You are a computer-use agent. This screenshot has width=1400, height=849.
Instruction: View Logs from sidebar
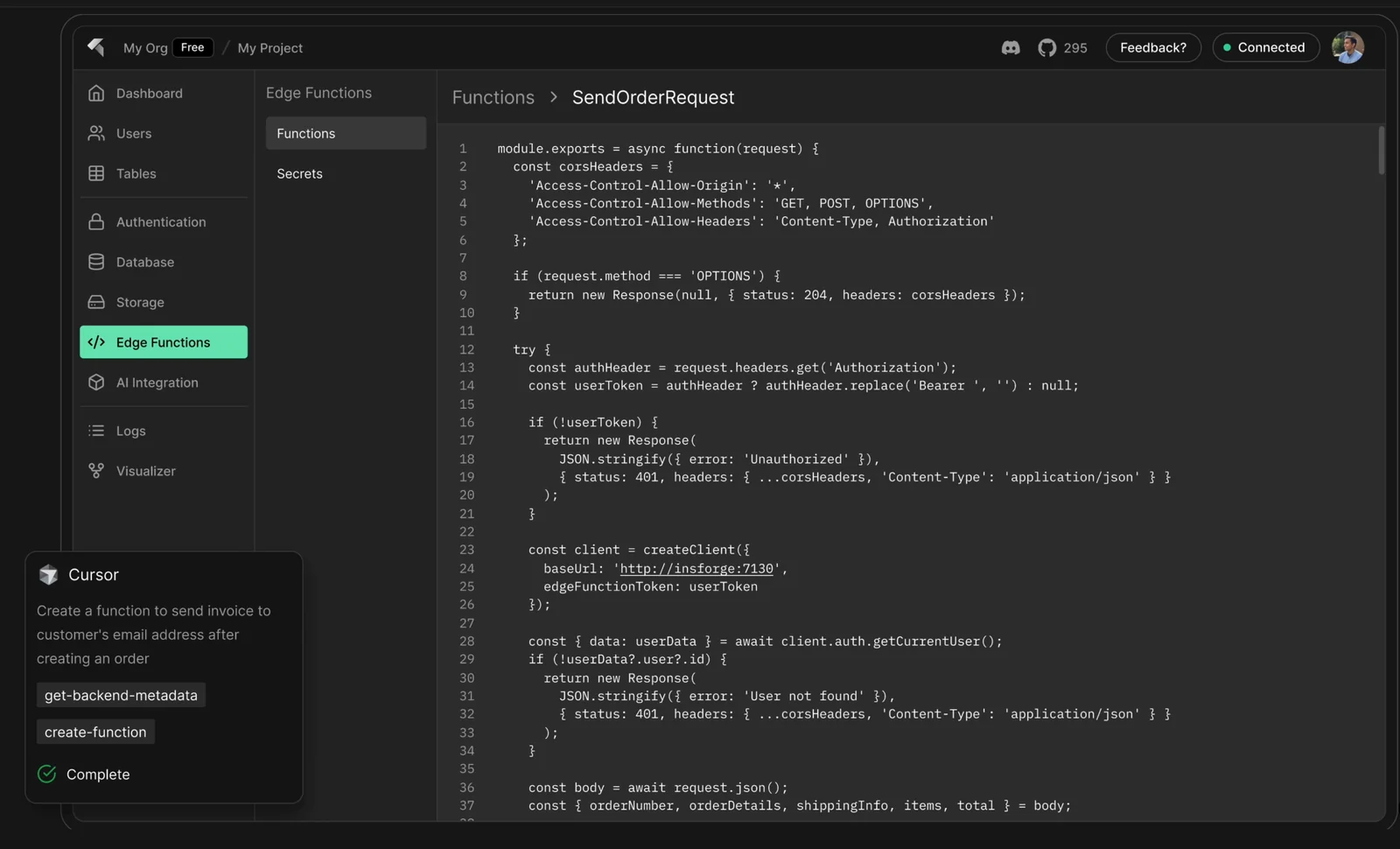(x=130, y=432)
